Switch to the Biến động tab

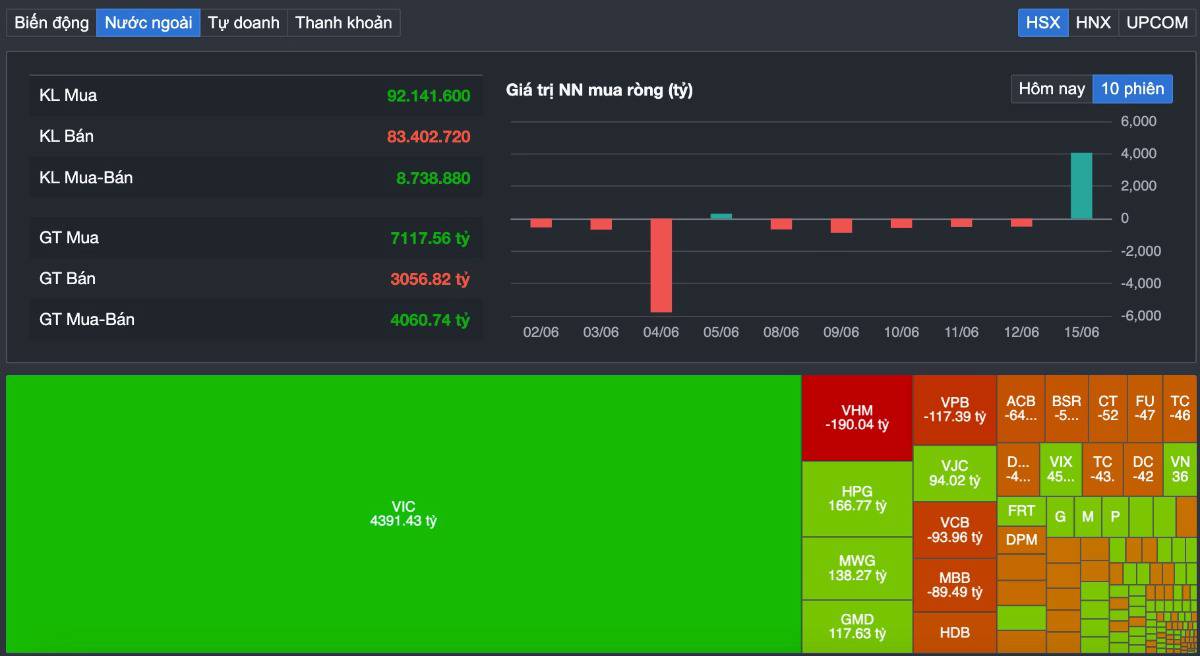coord(52,22)
